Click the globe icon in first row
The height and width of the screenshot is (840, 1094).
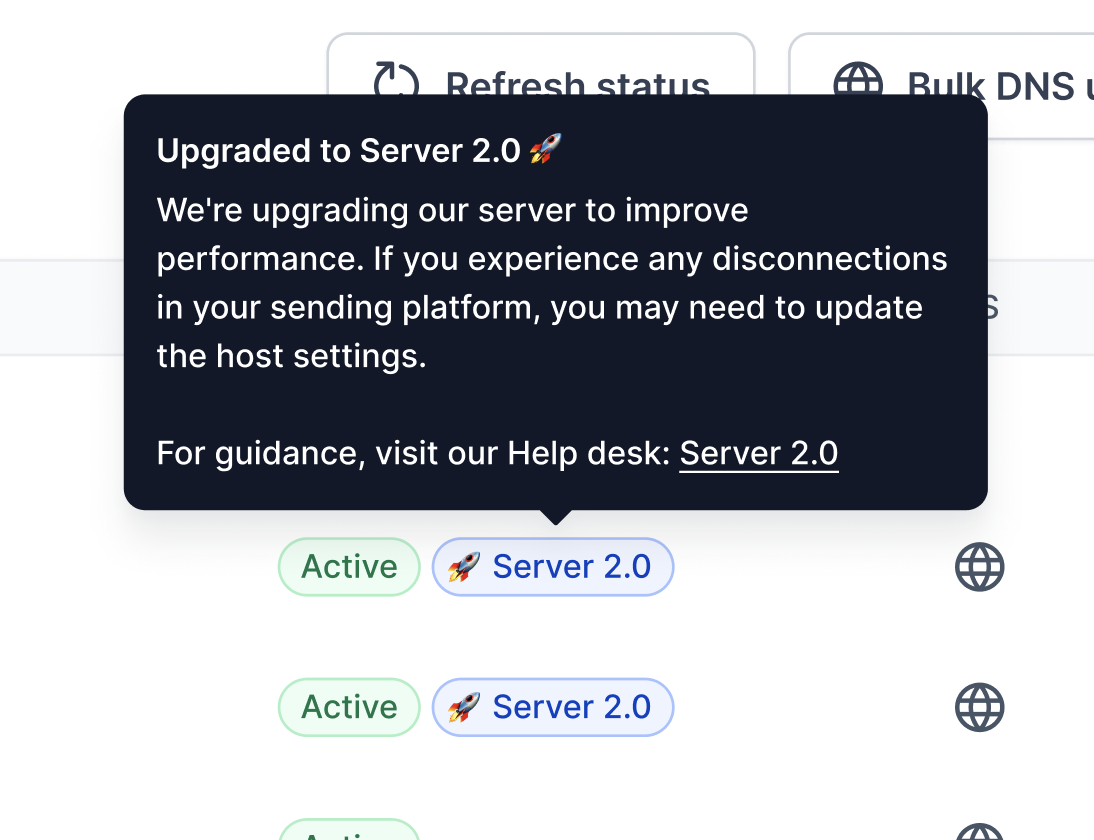click(980, 567)
